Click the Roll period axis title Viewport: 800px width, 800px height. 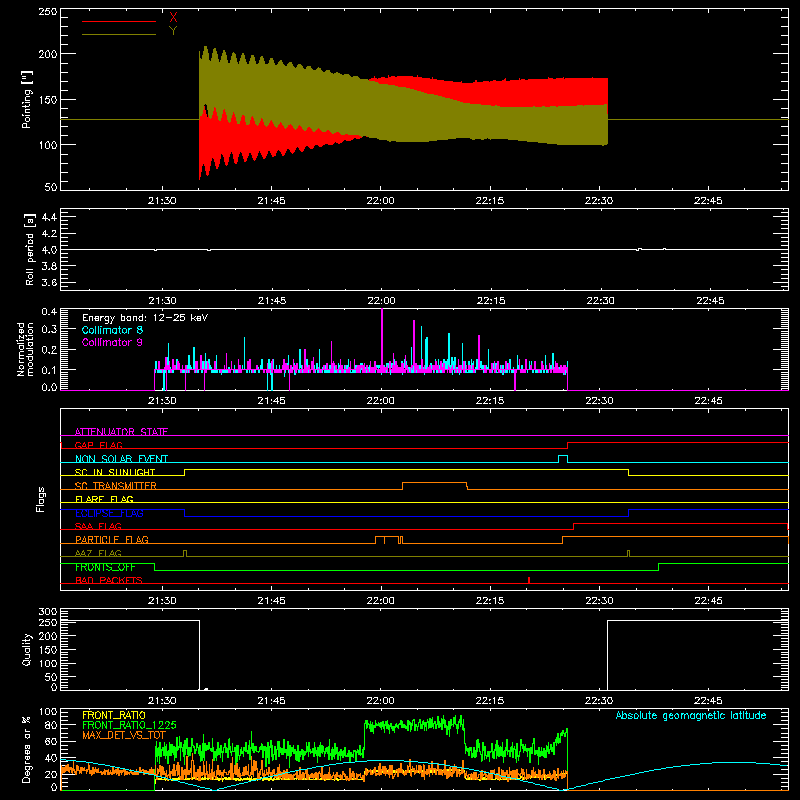[x=30, y=249]
